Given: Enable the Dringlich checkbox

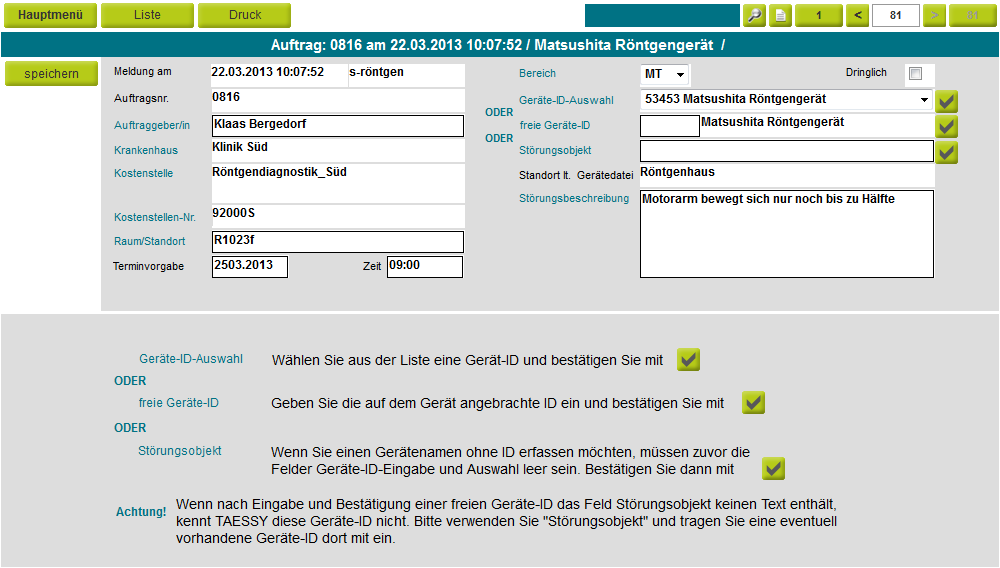Looking at the screenshot, I should (915, 74).
